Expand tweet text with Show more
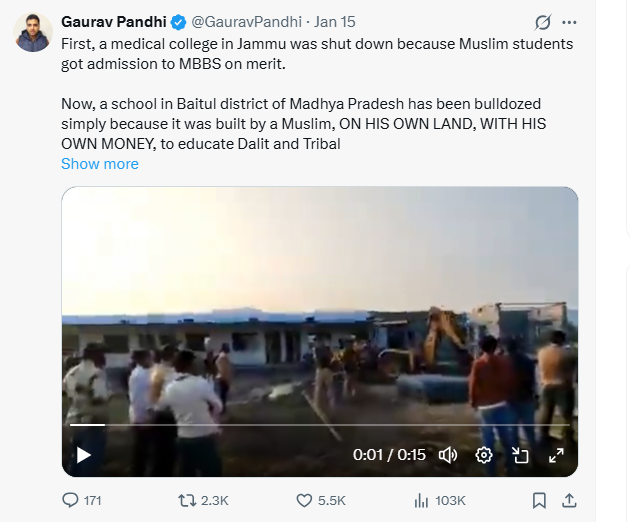Screen dimensions: 630x522 100,163
